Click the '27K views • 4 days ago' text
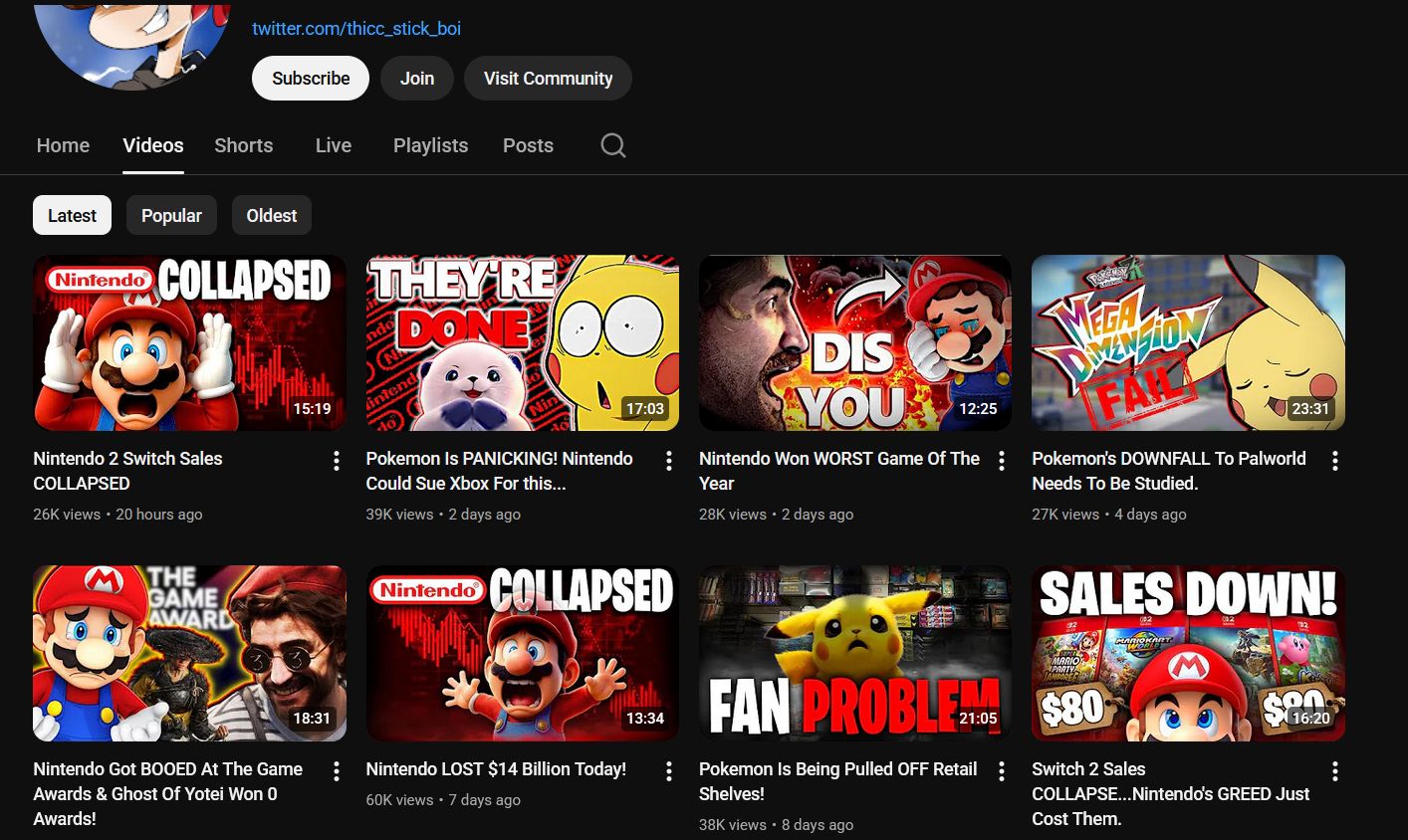Image resolution: width=1408 pixels, height=840 pixels. coord(1109,515)
